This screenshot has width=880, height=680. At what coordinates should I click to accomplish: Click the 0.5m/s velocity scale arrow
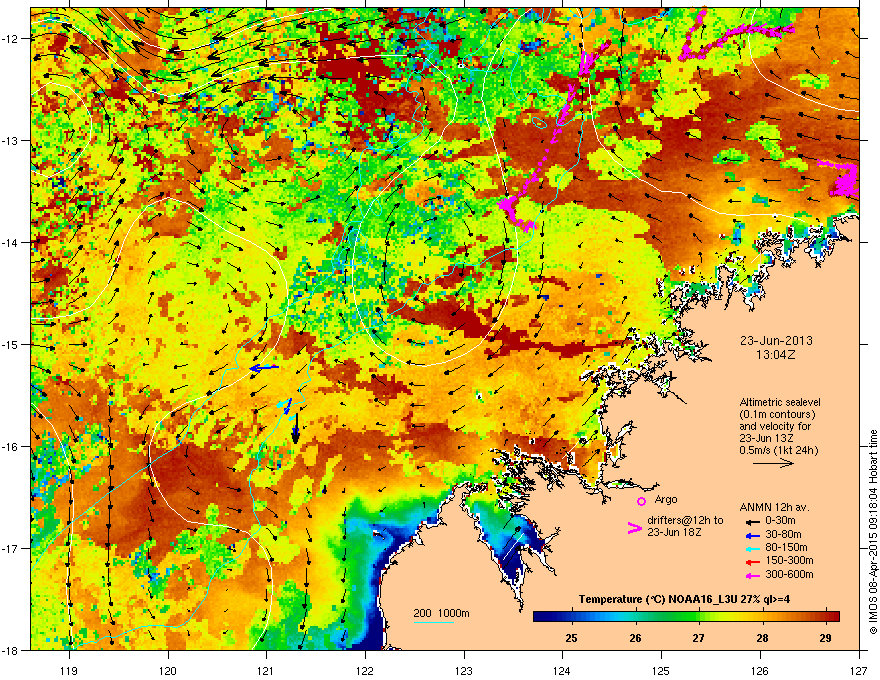[773, 463]
